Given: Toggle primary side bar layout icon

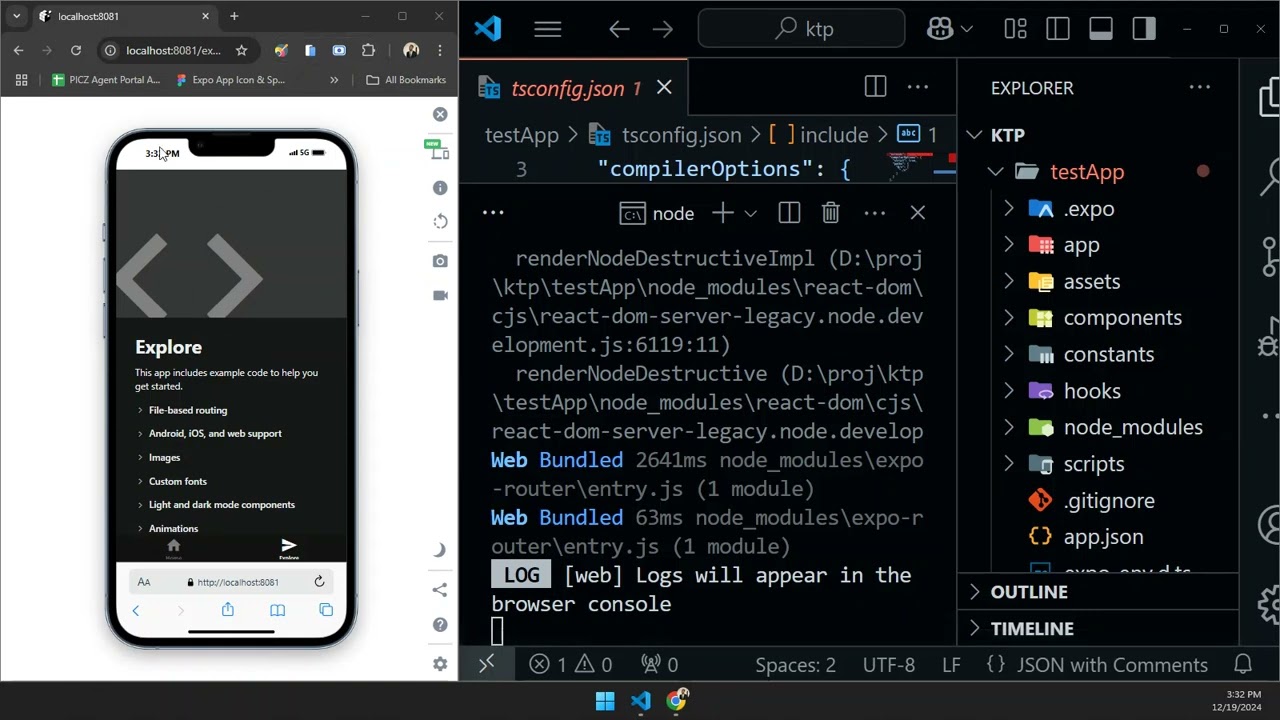Looking at the screenshot, I should (1058, 29).
